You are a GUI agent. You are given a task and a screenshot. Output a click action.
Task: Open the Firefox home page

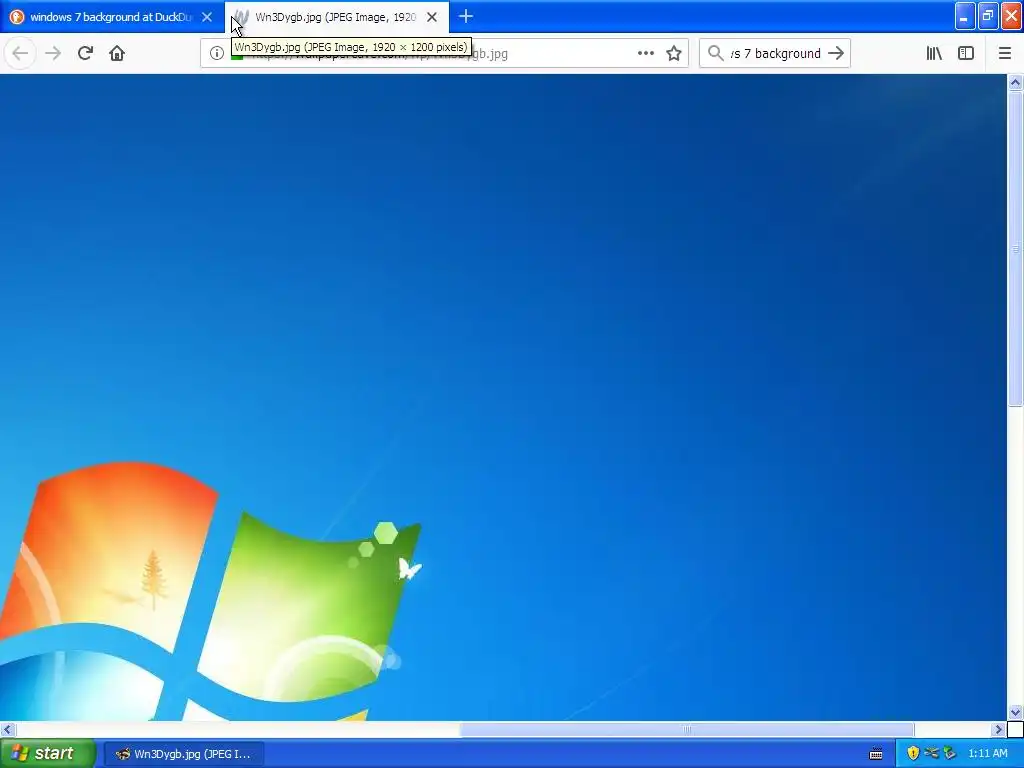click(x=117, y=53)
